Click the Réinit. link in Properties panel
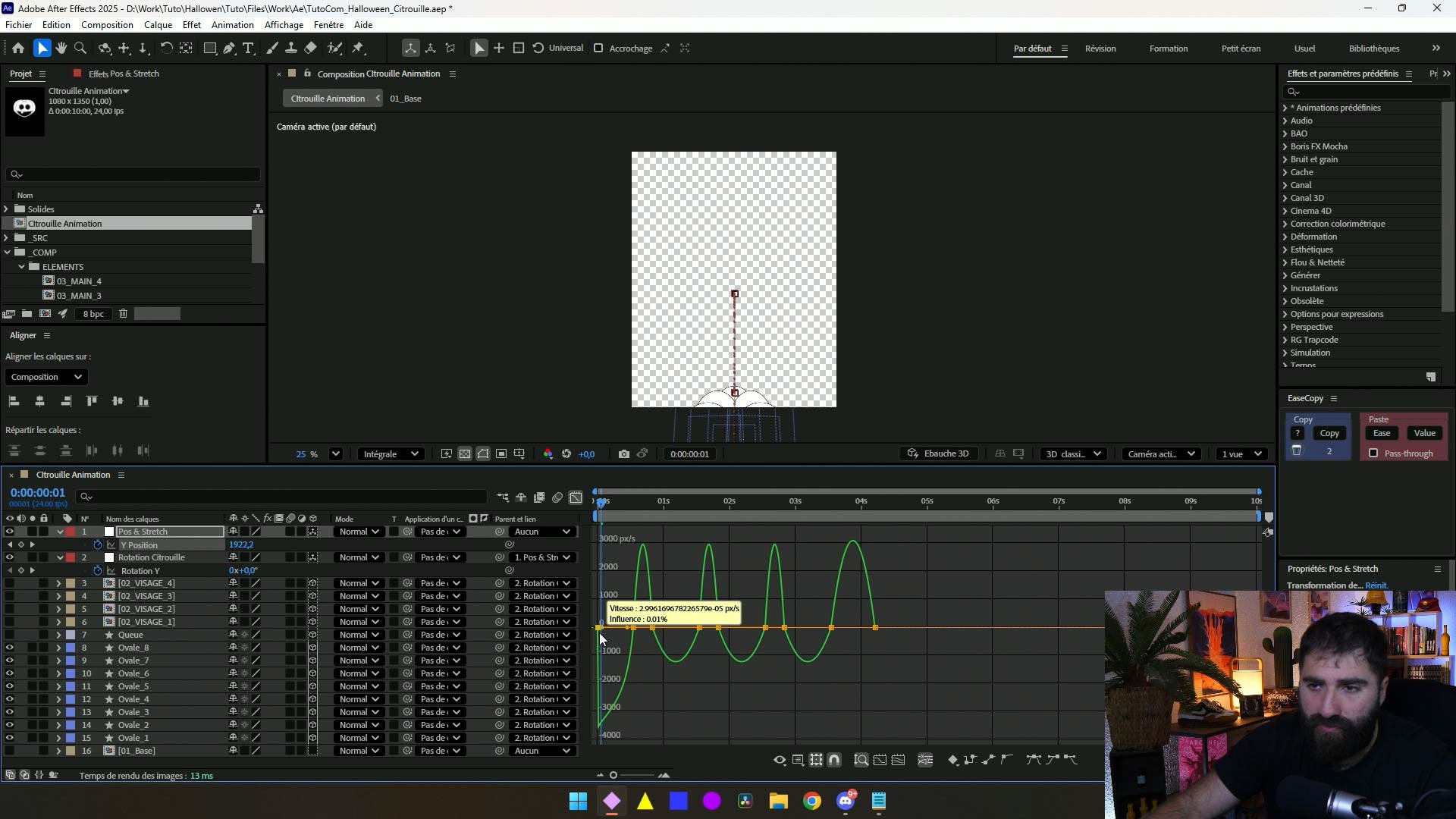Screen dimensions: 1456x819 [x=1376, y=585]
